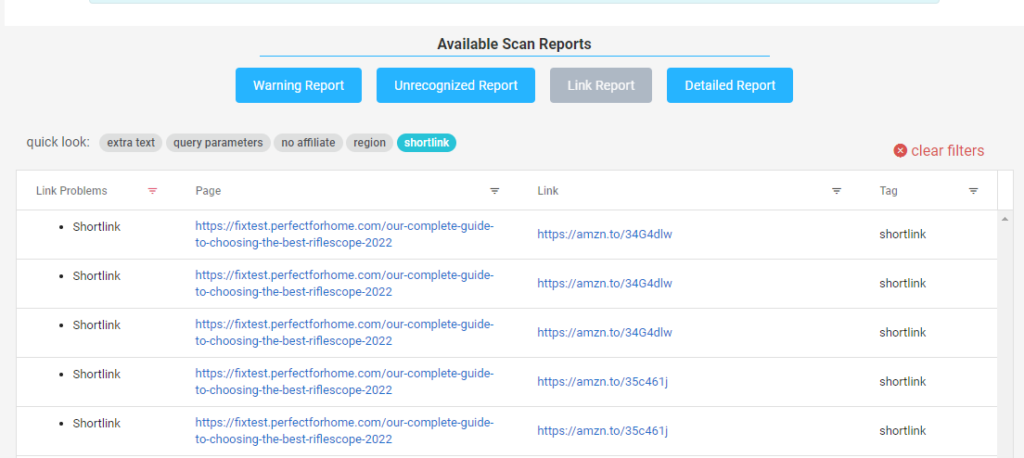Image resolution: width=1024 pixels, height=458 pixels.
Task: Open the Warning Report
Action: tap(298, 86)
